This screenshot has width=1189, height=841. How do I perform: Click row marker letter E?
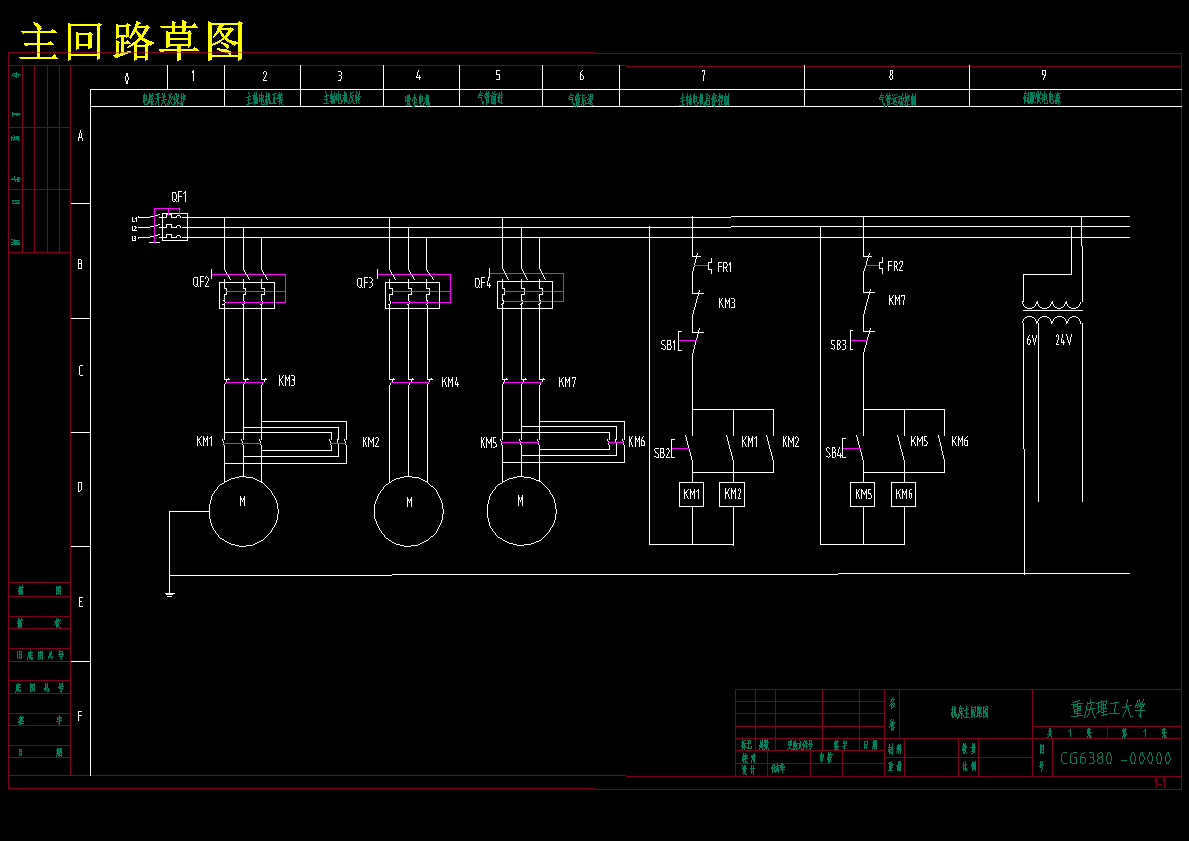point(80,602)
